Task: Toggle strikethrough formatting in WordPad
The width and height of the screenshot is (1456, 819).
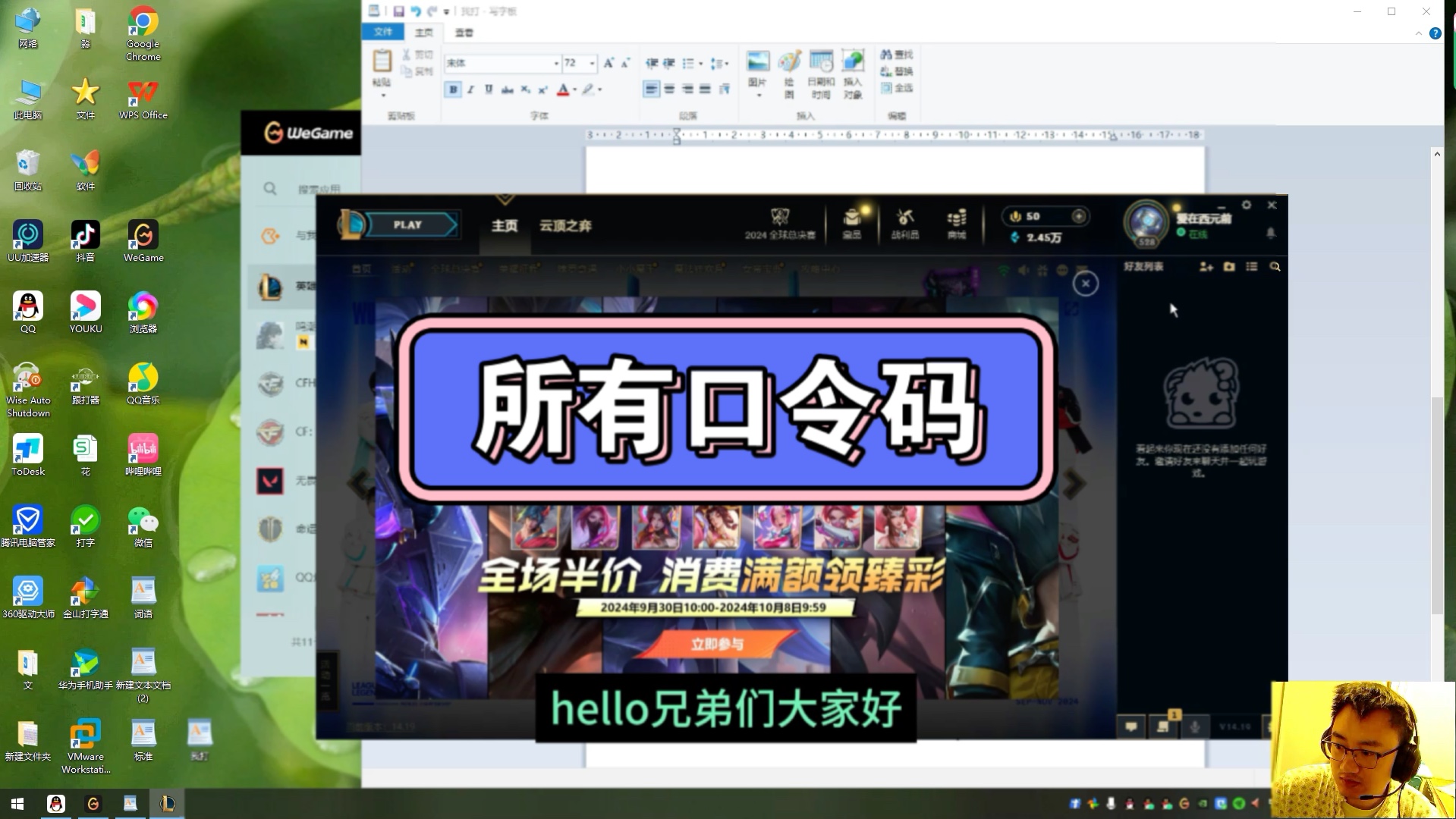Action: [507, 89]
